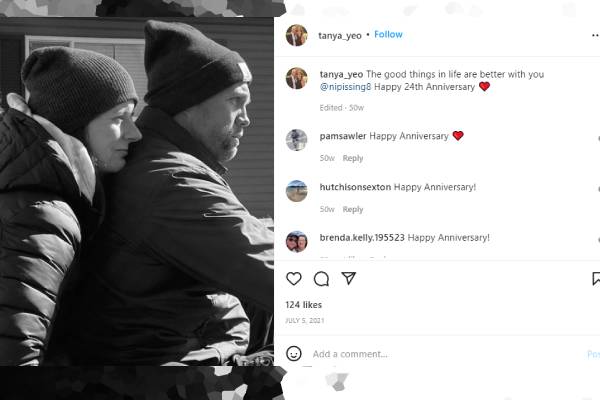
Task: Open the @nipissing8 mention link
Action: (x=345, y=87)
